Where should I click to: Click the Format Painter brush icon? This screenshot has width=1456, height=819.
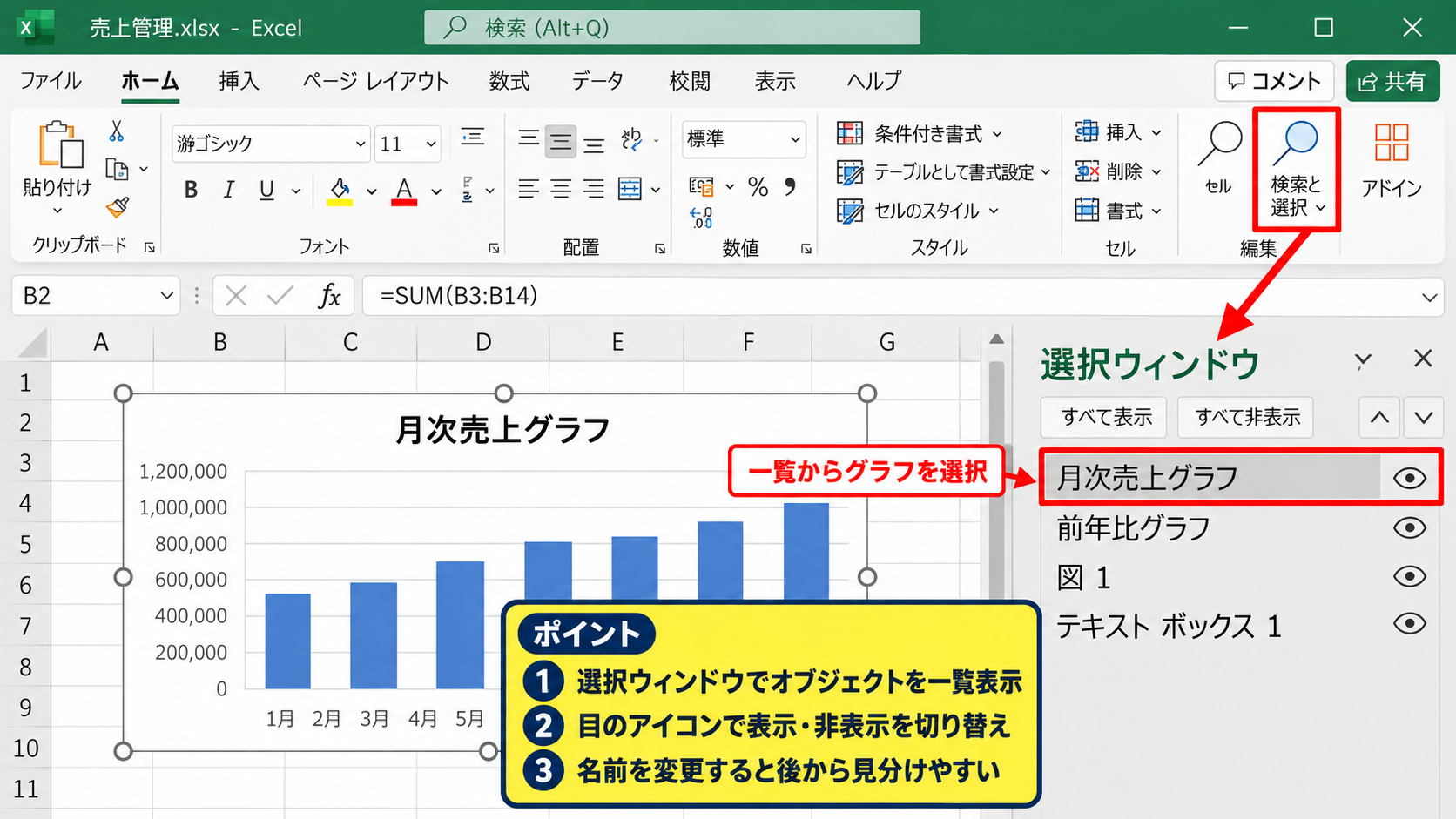118,207
